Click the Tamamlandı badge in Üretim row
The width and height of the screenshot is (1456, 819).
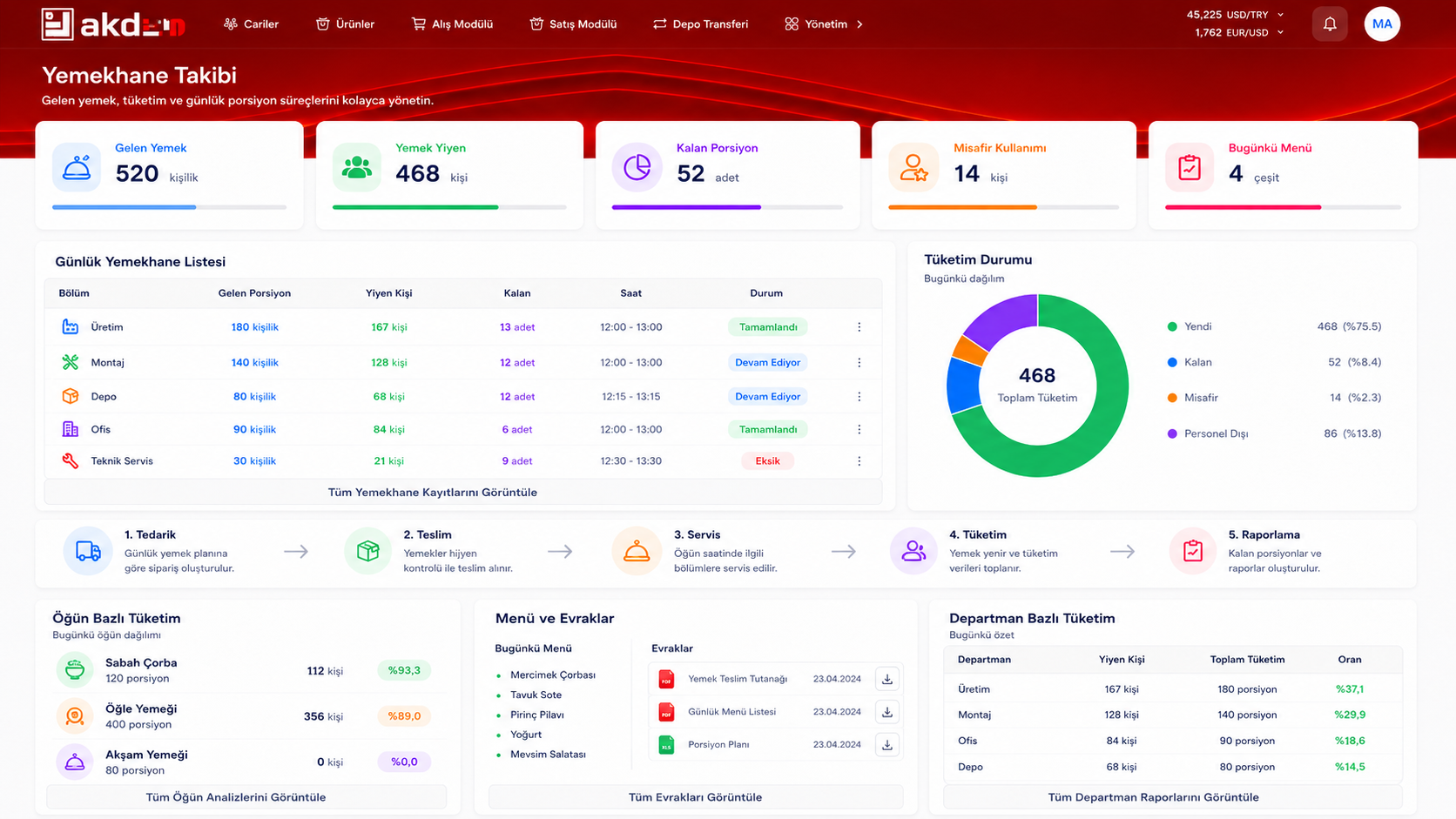[x=768, y=327]
